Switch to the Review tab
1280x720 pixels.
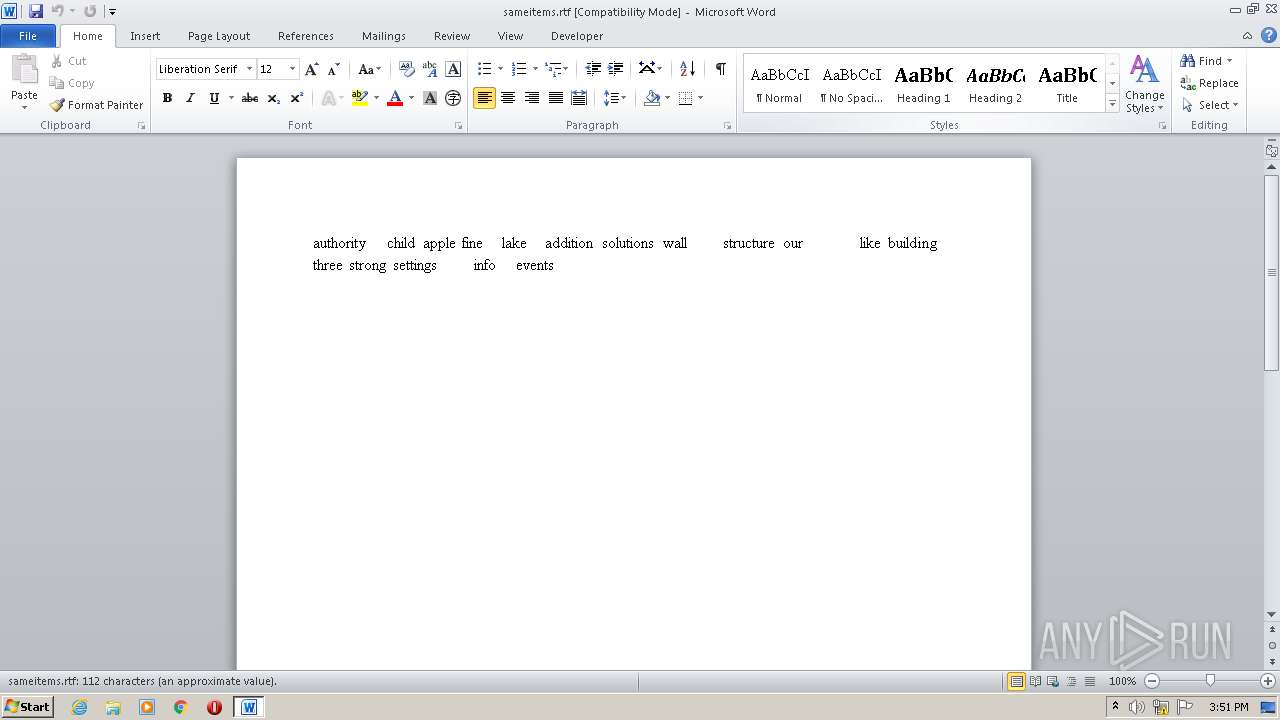coord(452,36)
